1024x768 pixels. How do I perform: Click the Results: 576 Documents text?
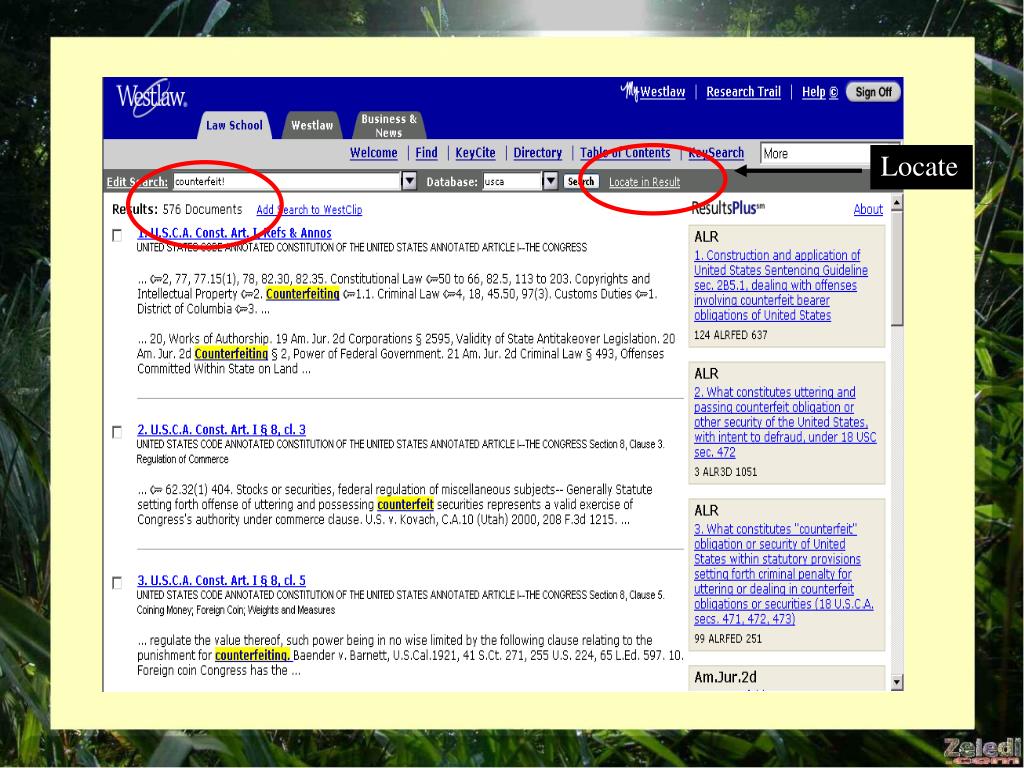(177, 210)
